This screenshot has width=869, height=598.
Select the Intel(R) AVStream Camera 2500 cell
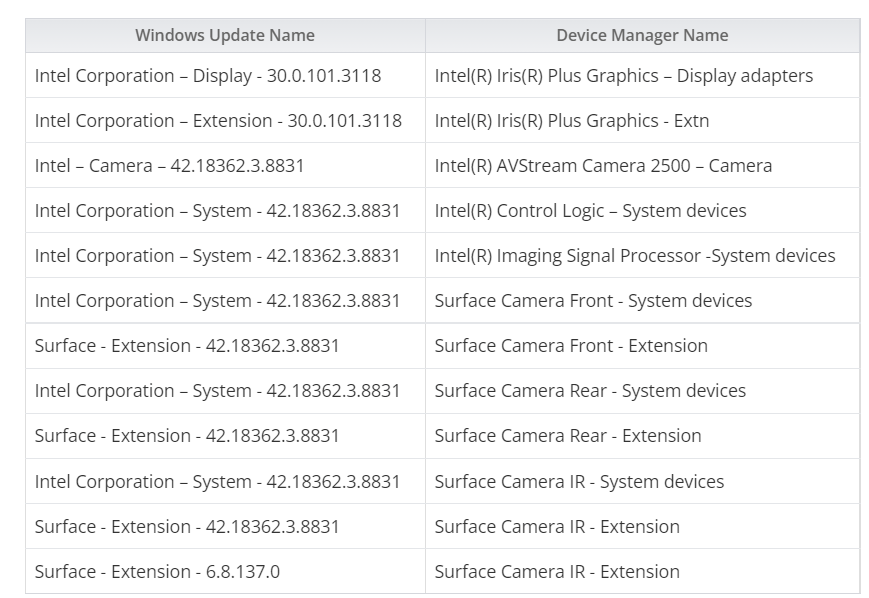[603, 166]
